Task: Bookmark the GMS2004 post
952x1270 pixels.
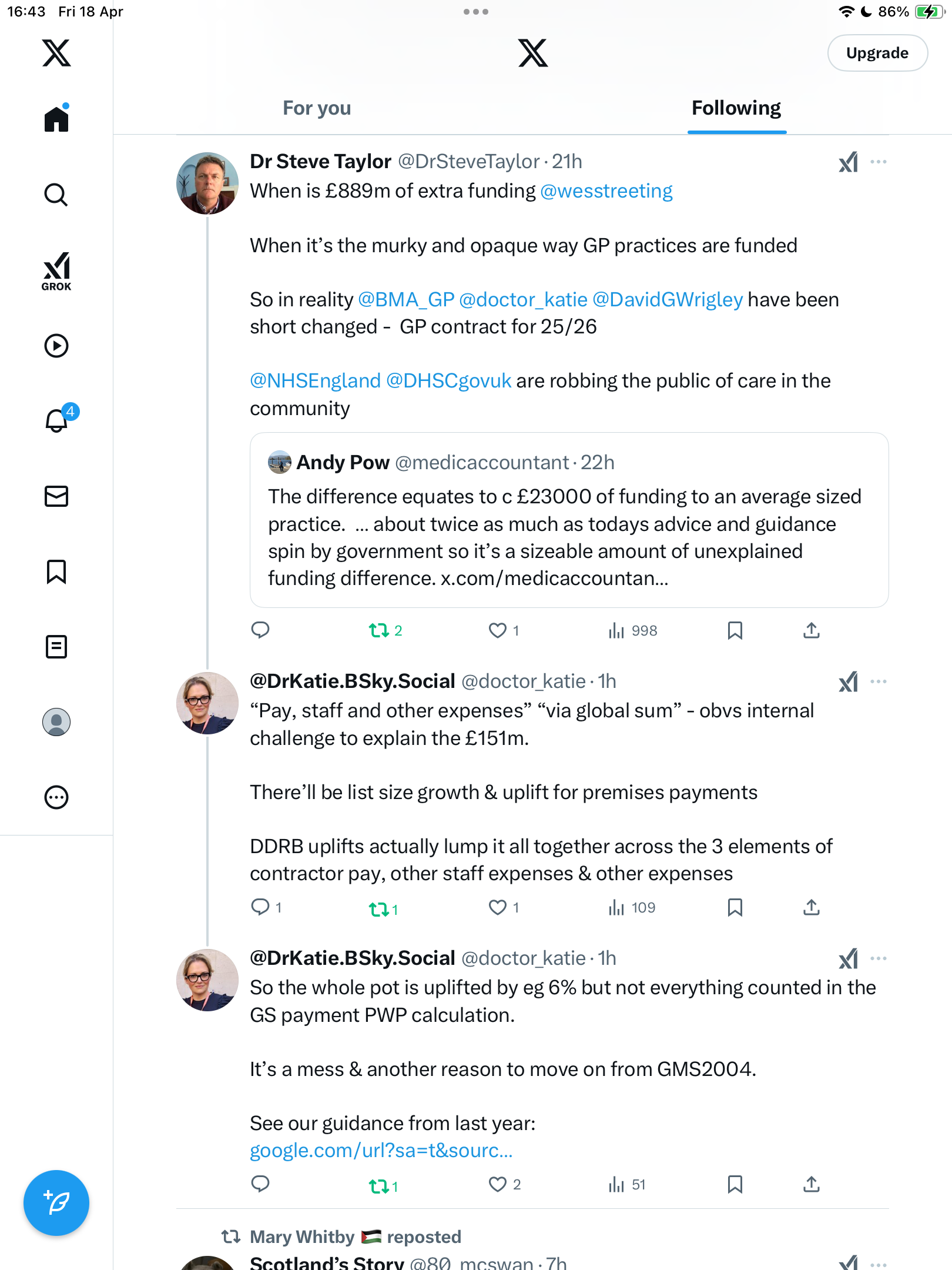Action: (x=735, y=1184)
